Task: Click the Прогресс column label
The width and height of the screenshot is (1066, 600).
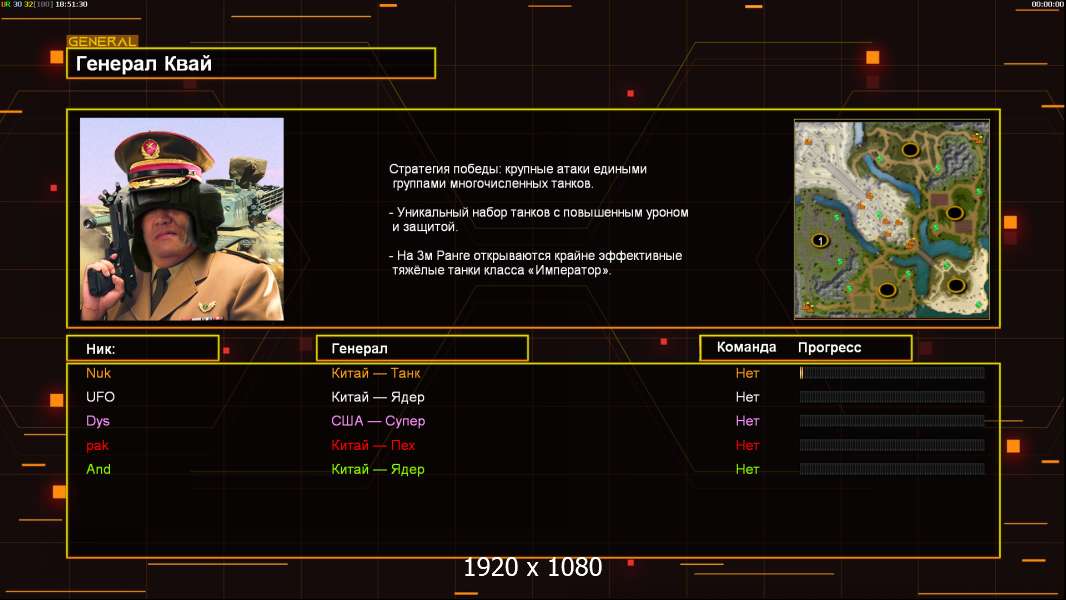Action: point(829,347)
